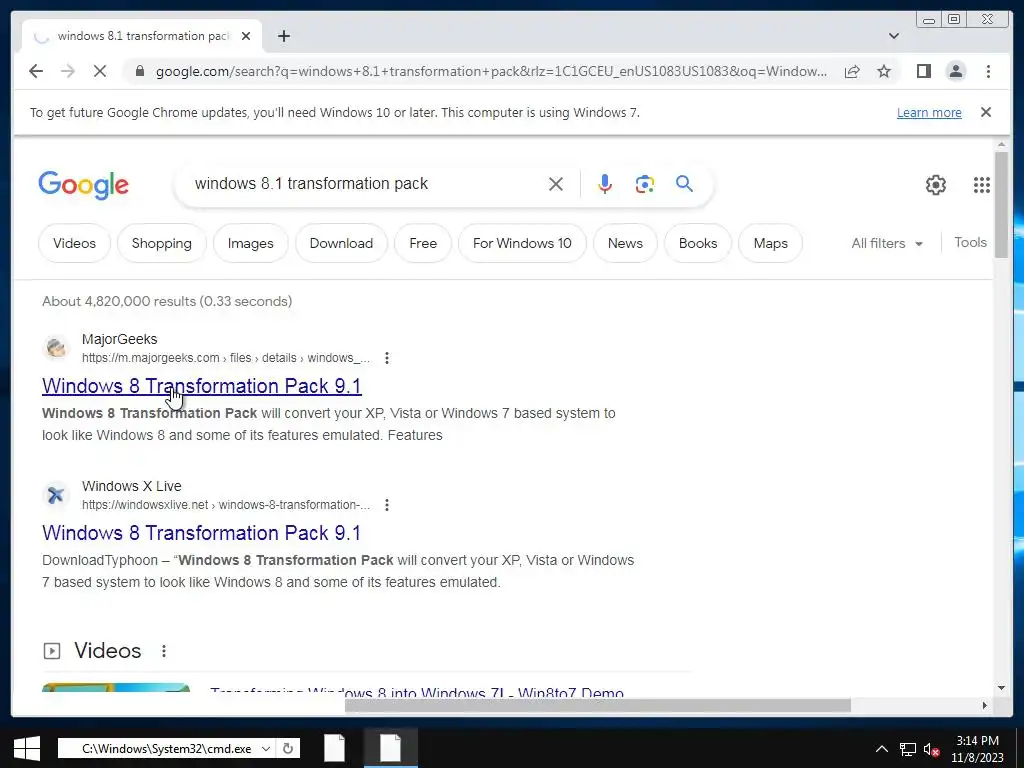The height and width of the screenshot is (768, 1024).
Task: Filter results by Videos
Action: [x=74, y=243]
